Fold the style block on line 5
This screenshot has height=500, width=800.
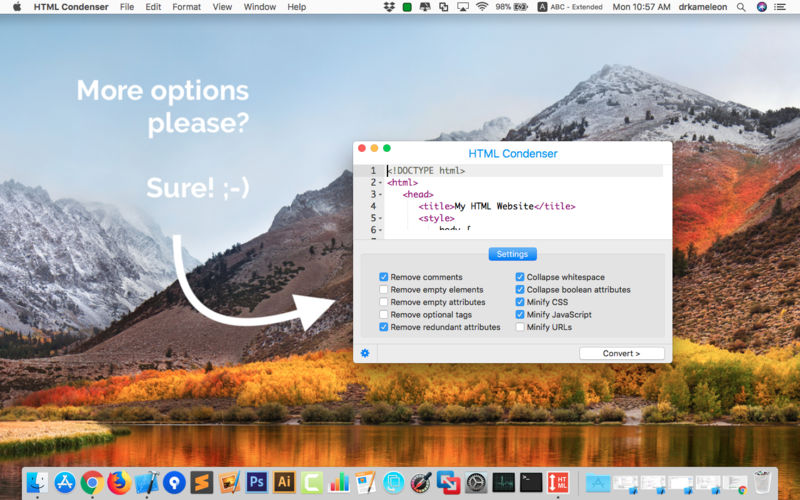coord(380,218)
